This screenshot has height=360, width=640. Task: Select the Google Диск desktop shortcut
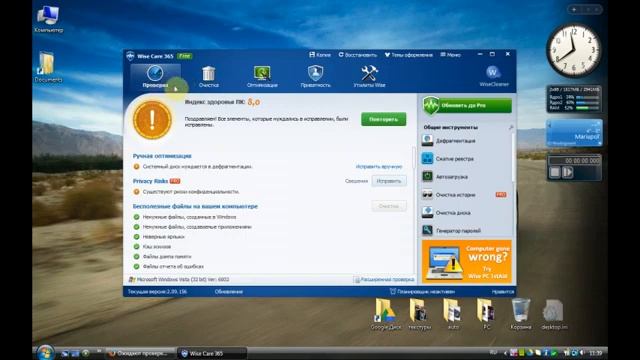[385, 314]
